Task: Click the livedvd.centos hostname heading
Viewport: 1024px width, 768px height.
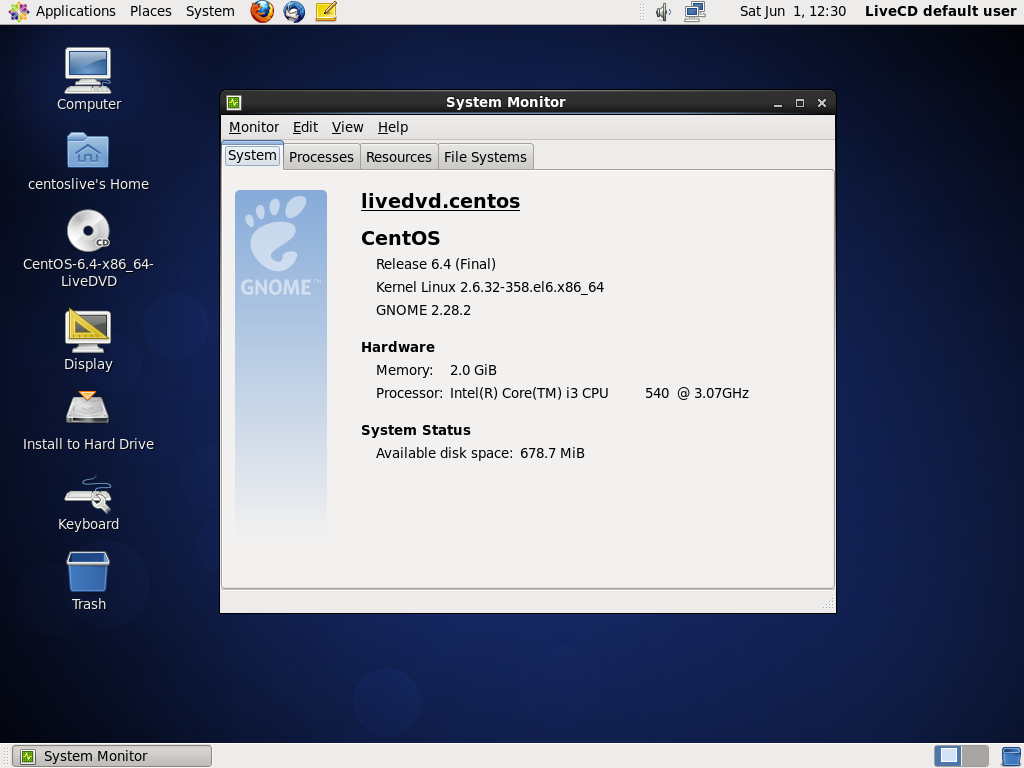Action: (440, 201)
